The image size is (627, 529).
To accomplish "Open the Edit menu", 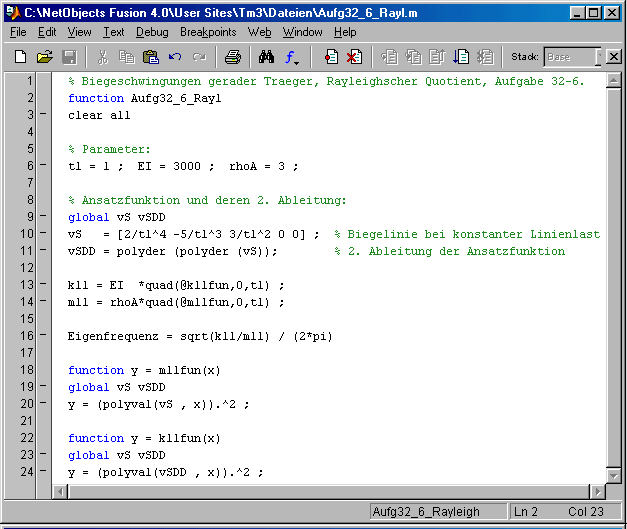I will pos(47,32).
